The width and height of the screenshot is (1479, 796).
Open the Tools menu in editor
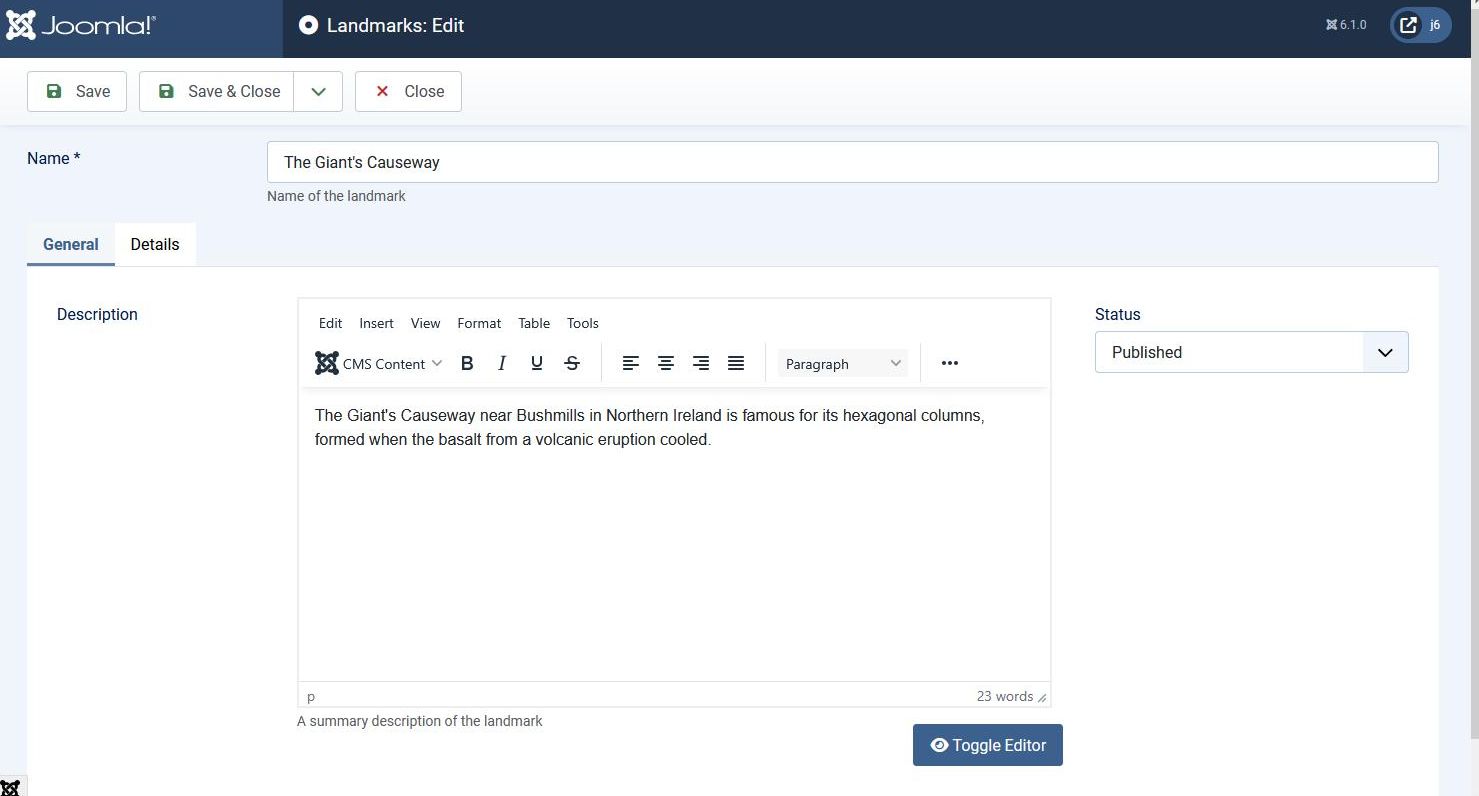582,323
